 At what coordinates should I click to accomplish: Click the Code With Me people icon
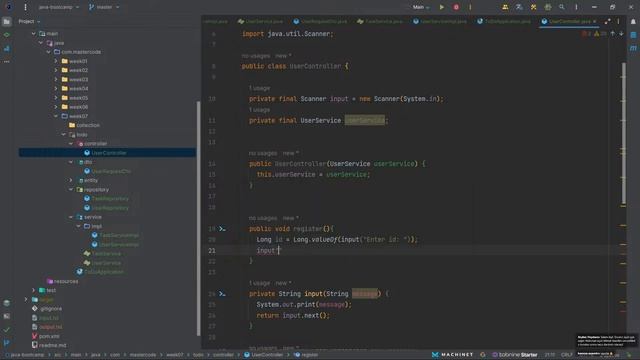click(x=505, y=7)
